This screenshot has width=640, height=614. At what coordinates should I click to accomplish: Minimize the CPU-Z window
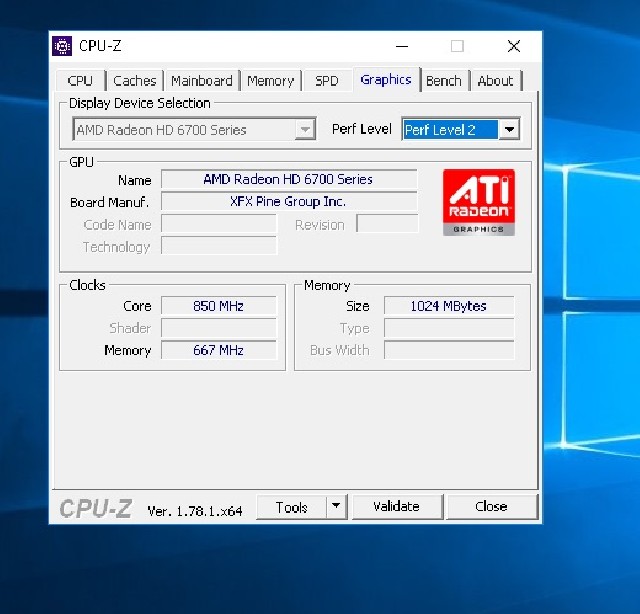(x=402, y=46)
